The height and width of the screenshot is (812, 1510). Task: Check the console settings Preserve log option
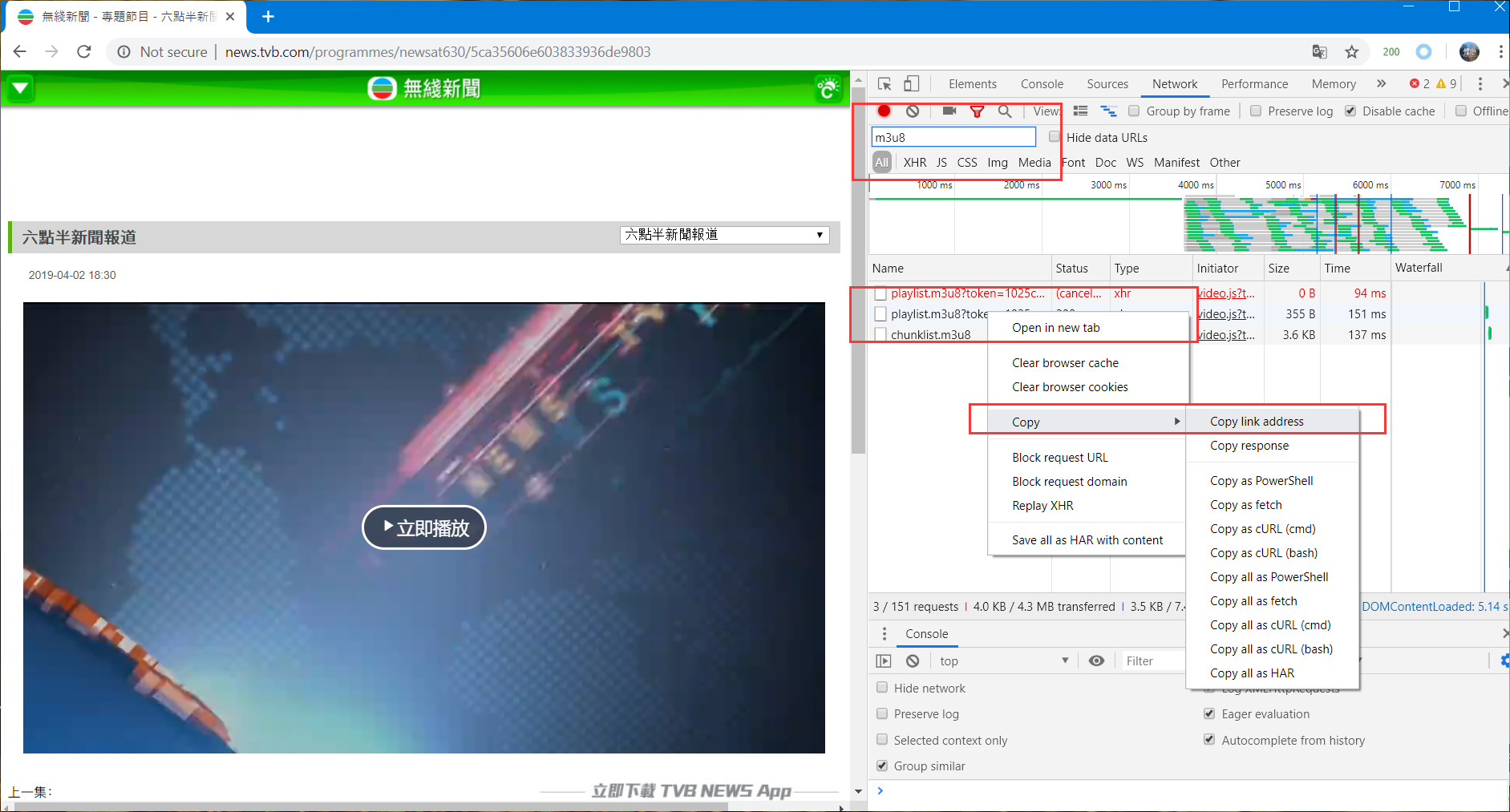(882, 713)
